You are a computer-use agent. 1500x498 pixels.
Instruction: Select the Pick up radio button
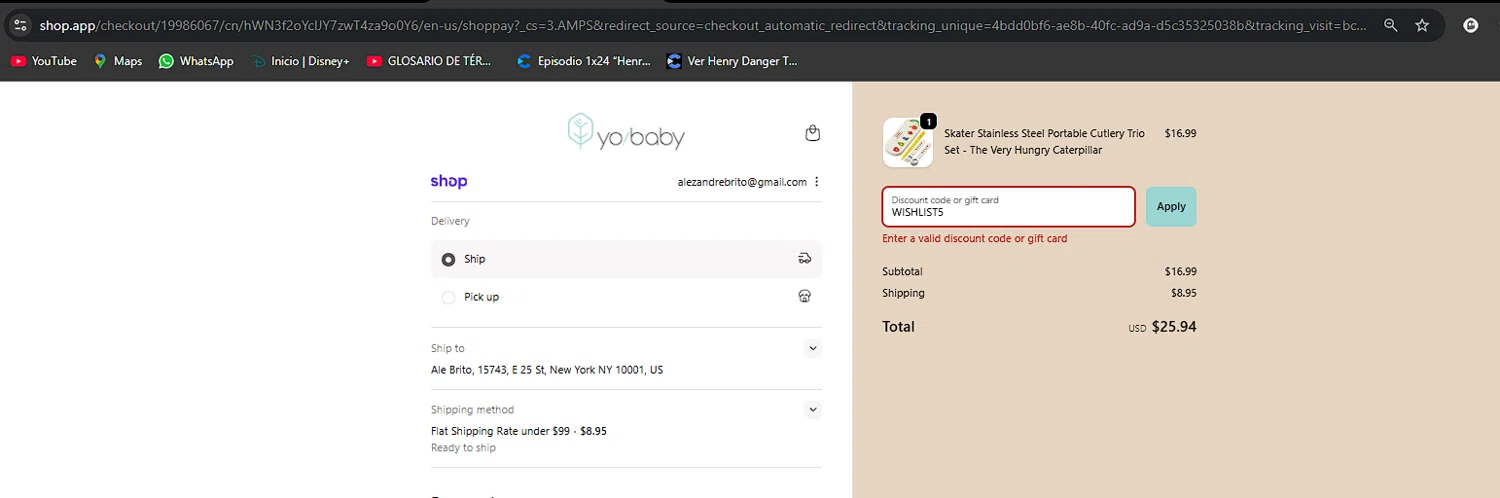[x=448, y=297]
